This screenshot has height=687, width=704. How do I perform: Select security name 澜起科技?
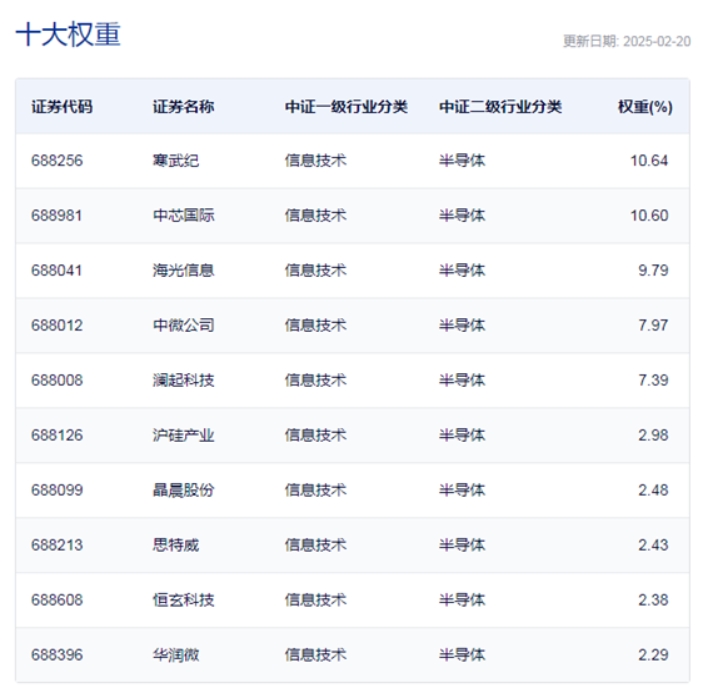[x=184, y=380]
